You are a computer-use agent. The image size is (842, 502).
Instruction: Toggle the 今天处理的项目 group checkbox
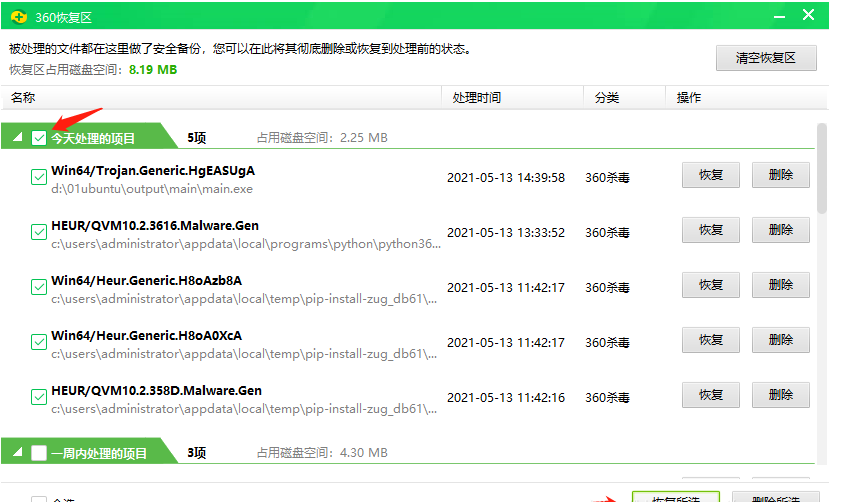[x=39, y=138]
